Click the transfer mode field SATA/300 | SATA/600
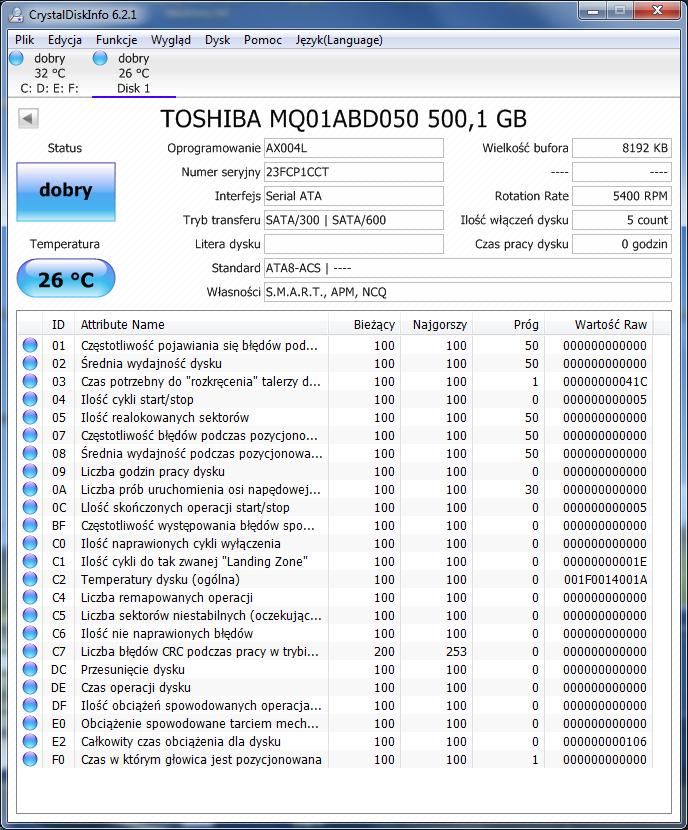 (354, 220)
